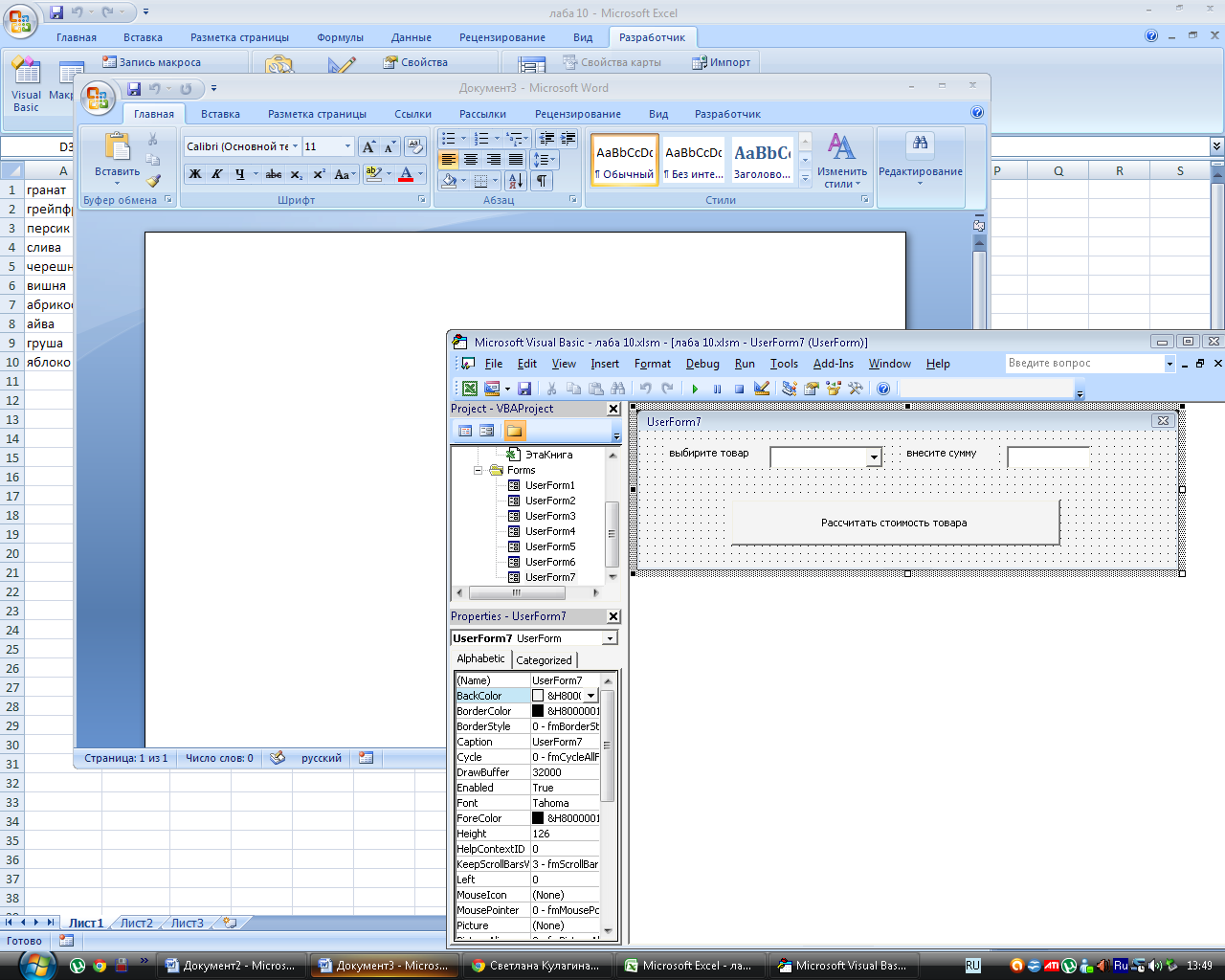Click Grow Font icon in Word ribbon
Image resolution: width=1225 pixels, height=980 pixels.
pyautogui.click(x=368, y=146)
